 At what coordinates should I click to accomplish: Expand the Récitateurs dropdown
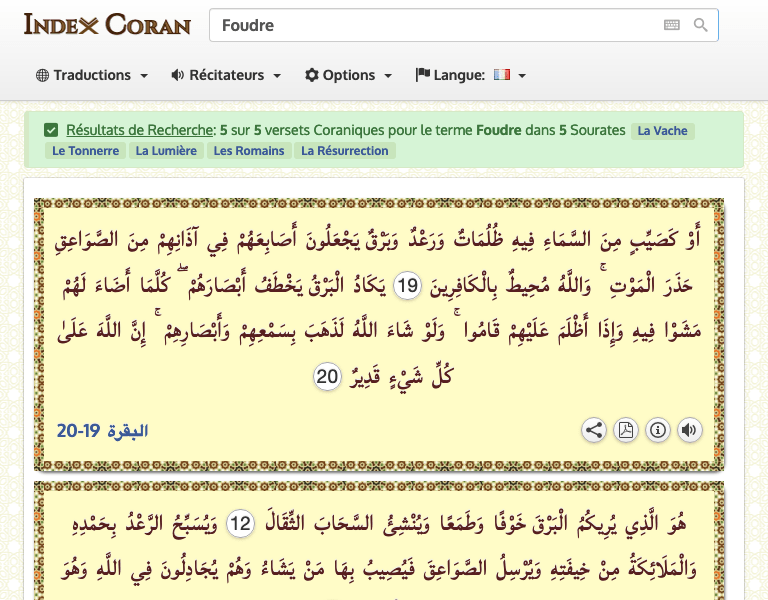click(x=226, y=75)
